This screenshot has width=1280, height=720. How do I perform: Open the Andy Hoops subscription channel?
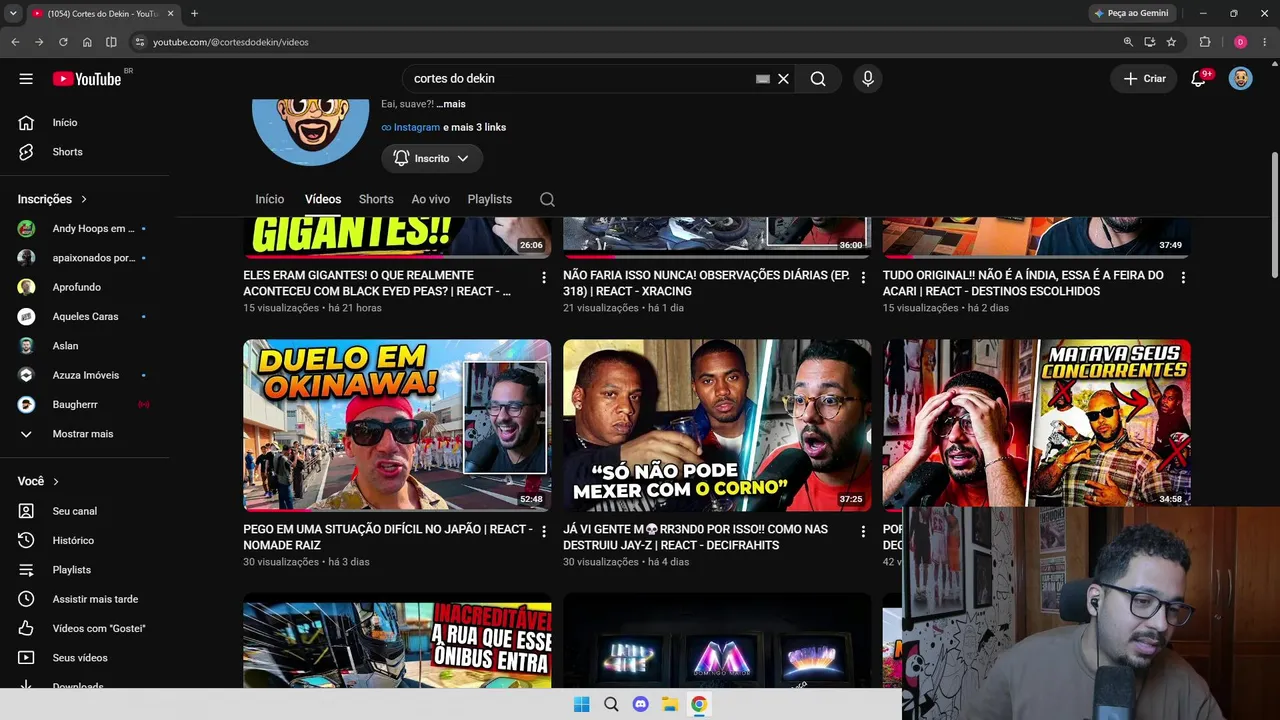[84, 228]
